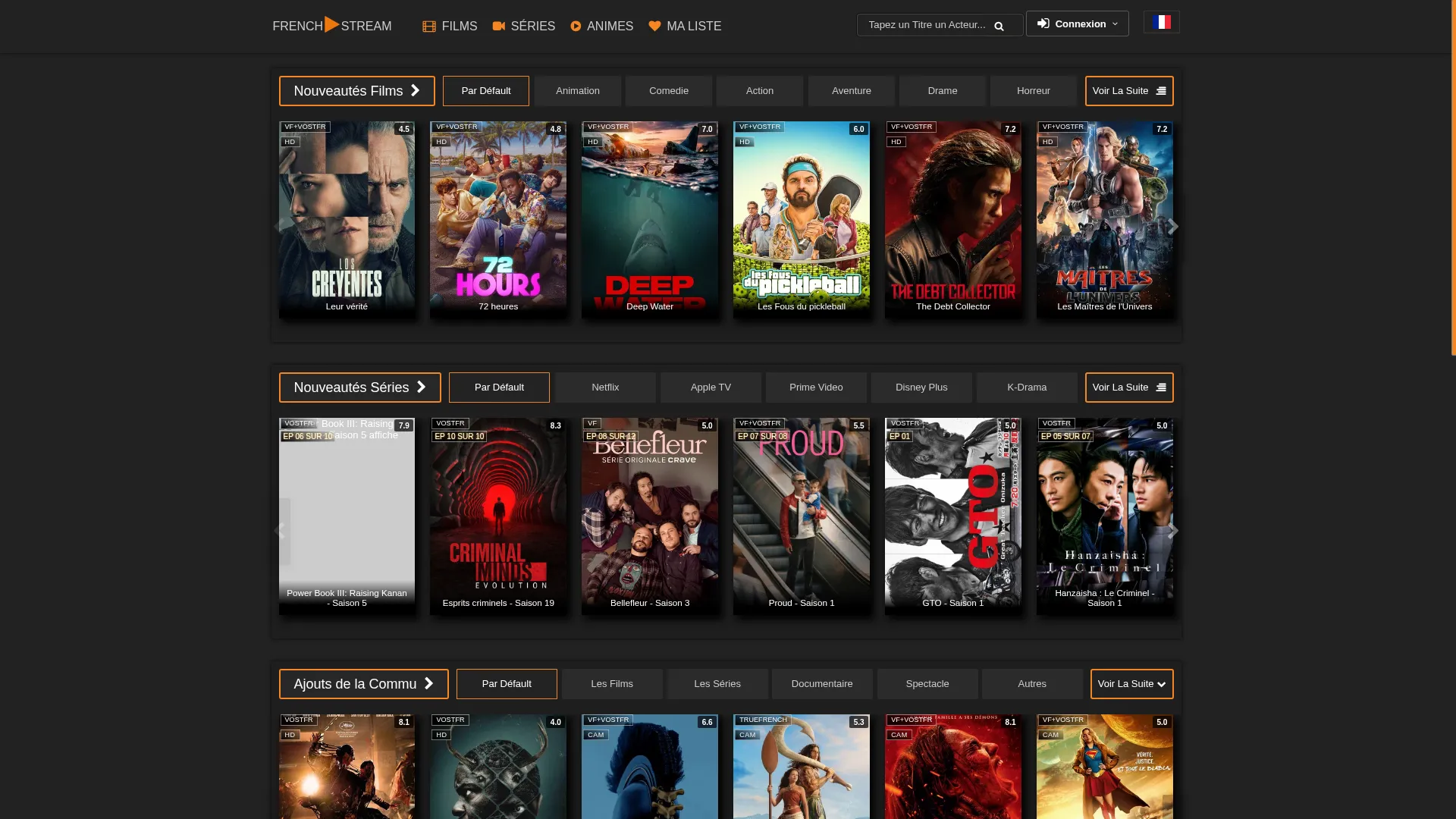Filter séries by Prime Video
1456x819 pixels.
point(816,388)
